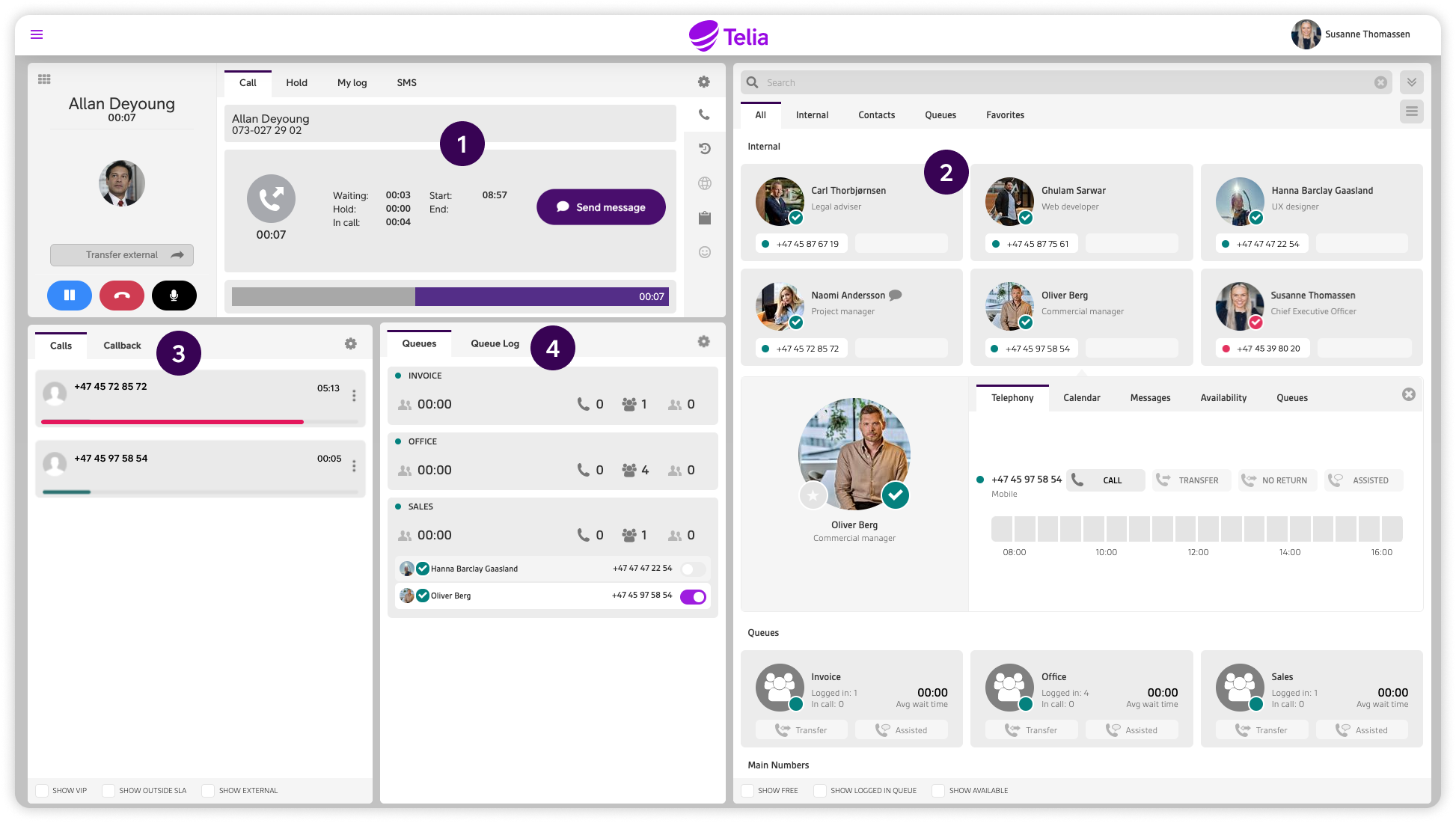Open Queues panel settings gear
This screenshot has height=823, width=1456.
coord(704,342)
